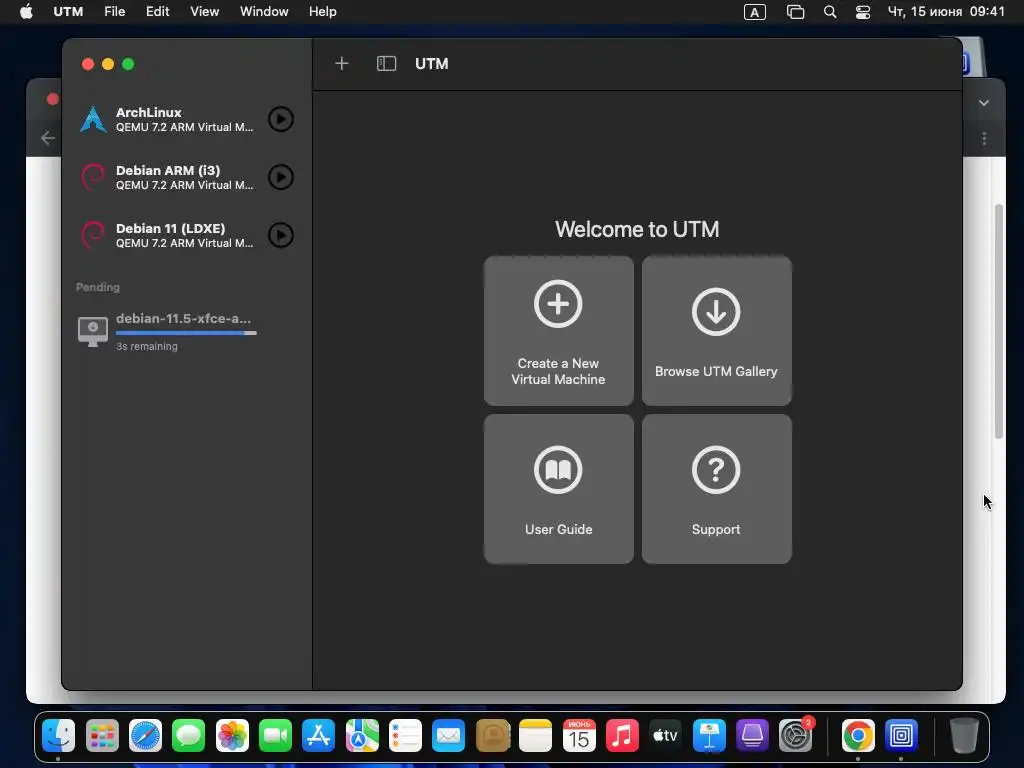
Task: Open Trash from the Dock
Action: (x=964, y=736)
